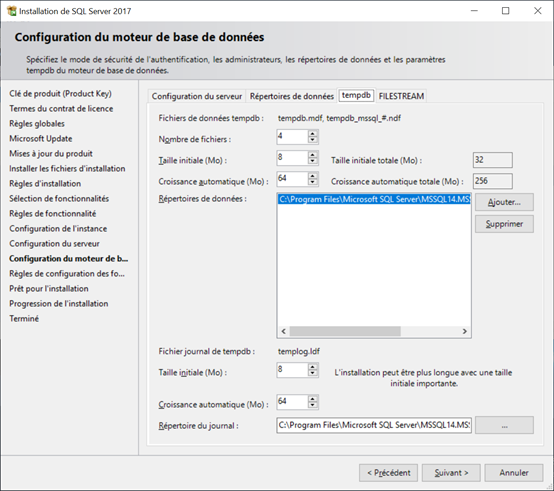This screenshot has height=491, width=554.
Task: Click the SQL Server installer title bar icon
Action: [12, 11]
